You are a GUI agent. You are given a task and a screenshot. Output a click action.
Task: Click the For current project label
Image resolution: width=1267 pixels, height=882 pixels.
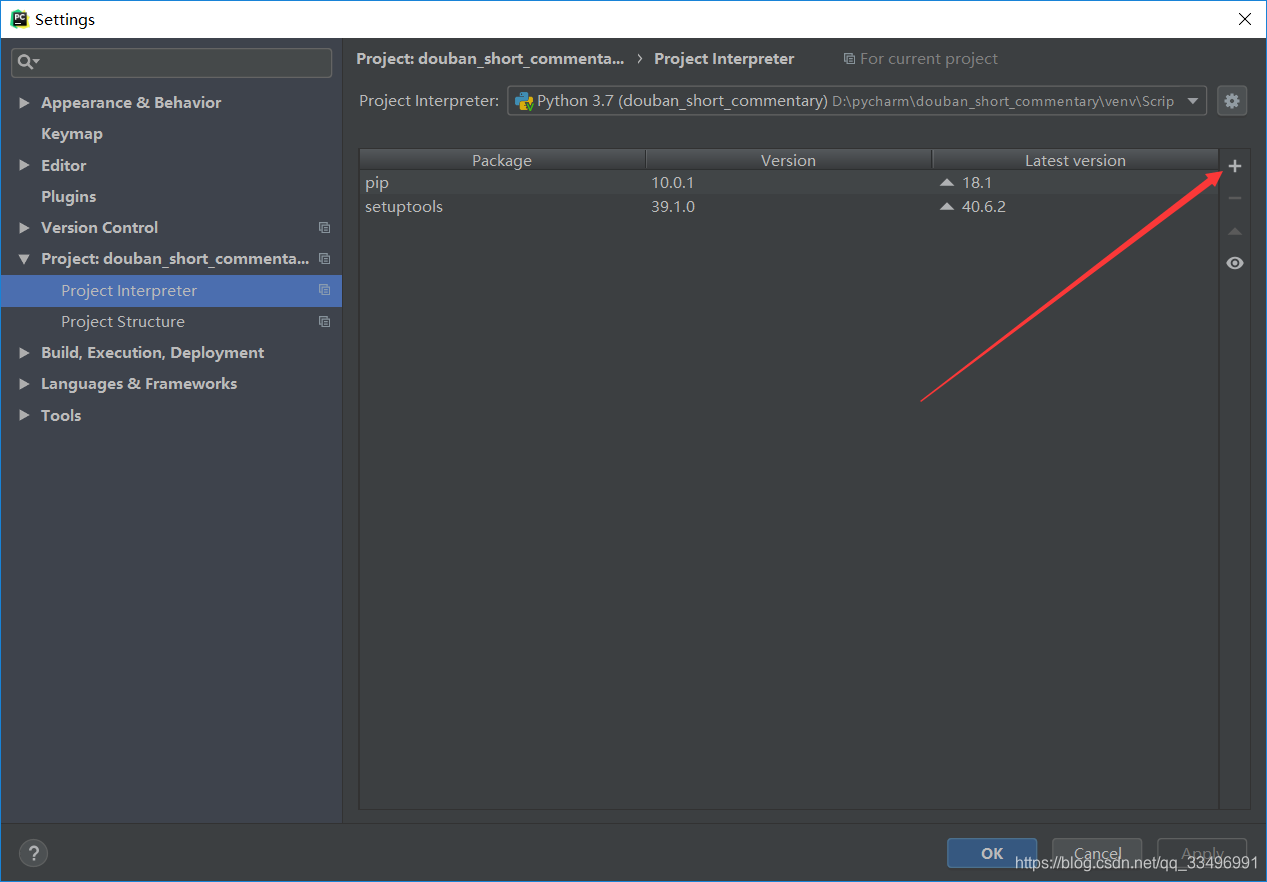point(929,59)
